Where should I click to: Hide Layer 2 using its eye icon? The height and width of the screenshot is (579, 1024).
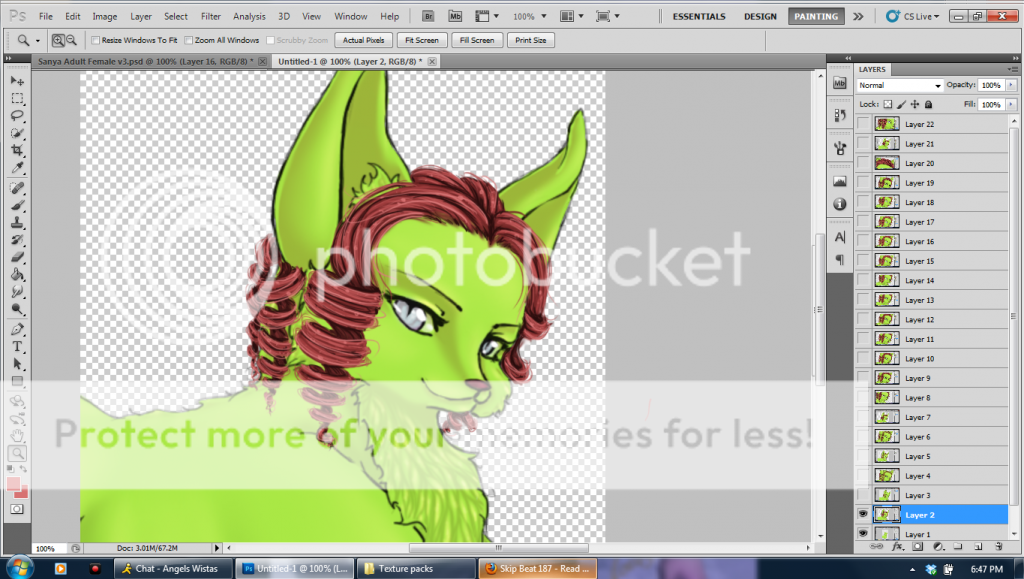[863, 514]
